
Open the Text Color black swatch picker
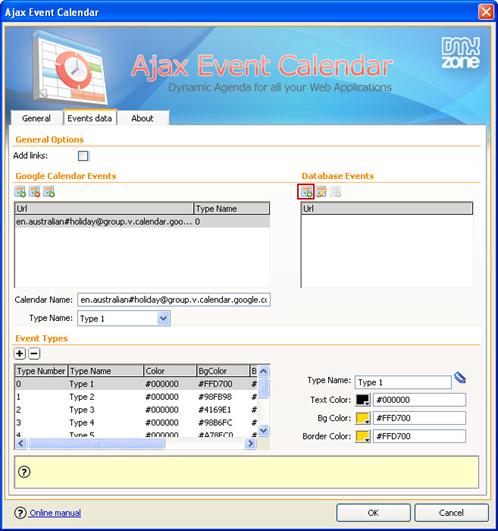click(x=363, y=400)
